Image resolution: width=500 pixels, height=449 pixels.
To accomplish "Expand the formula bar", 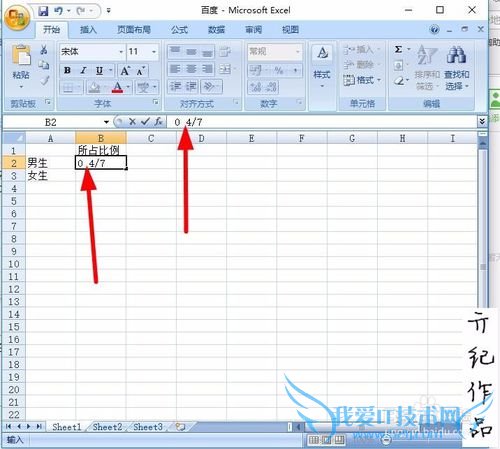I will click(482, 122).
